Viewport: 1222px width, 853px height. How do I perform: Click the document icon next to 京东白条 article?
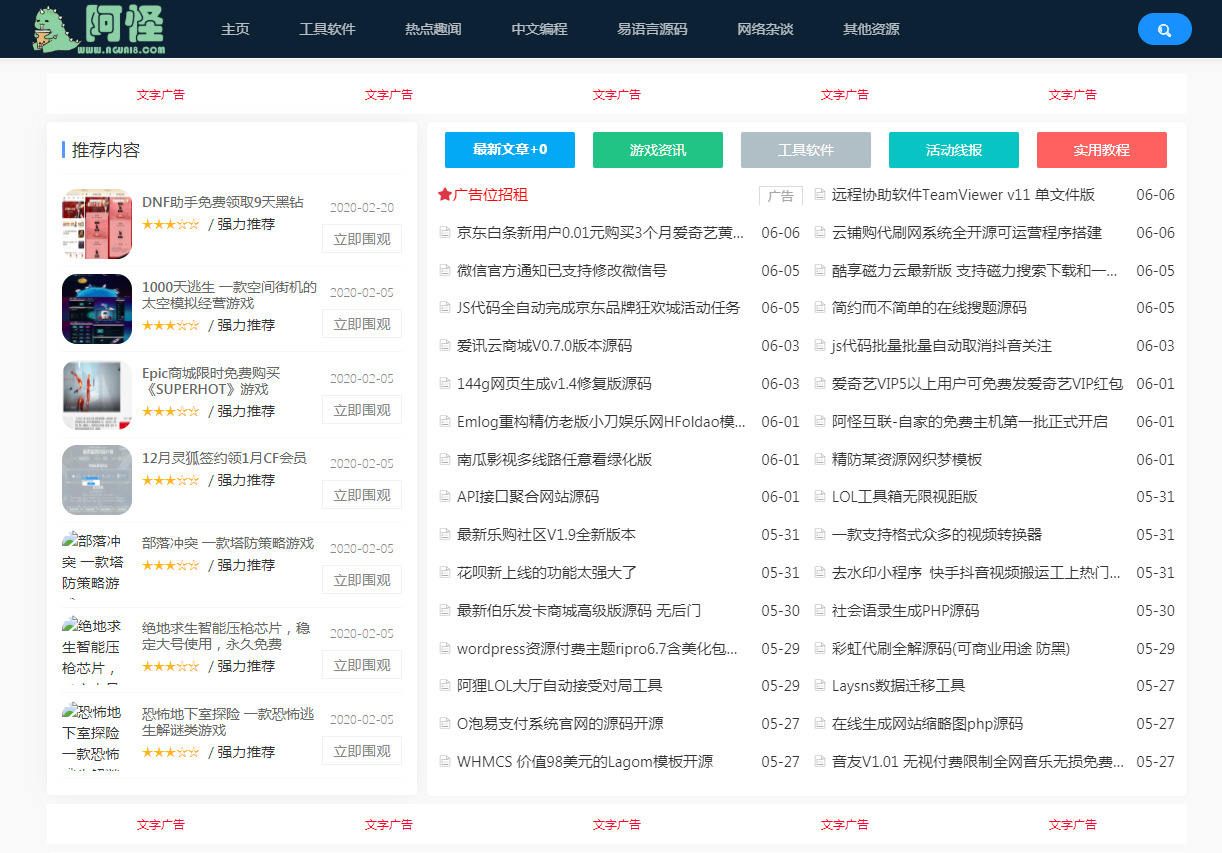click(443, 232)
